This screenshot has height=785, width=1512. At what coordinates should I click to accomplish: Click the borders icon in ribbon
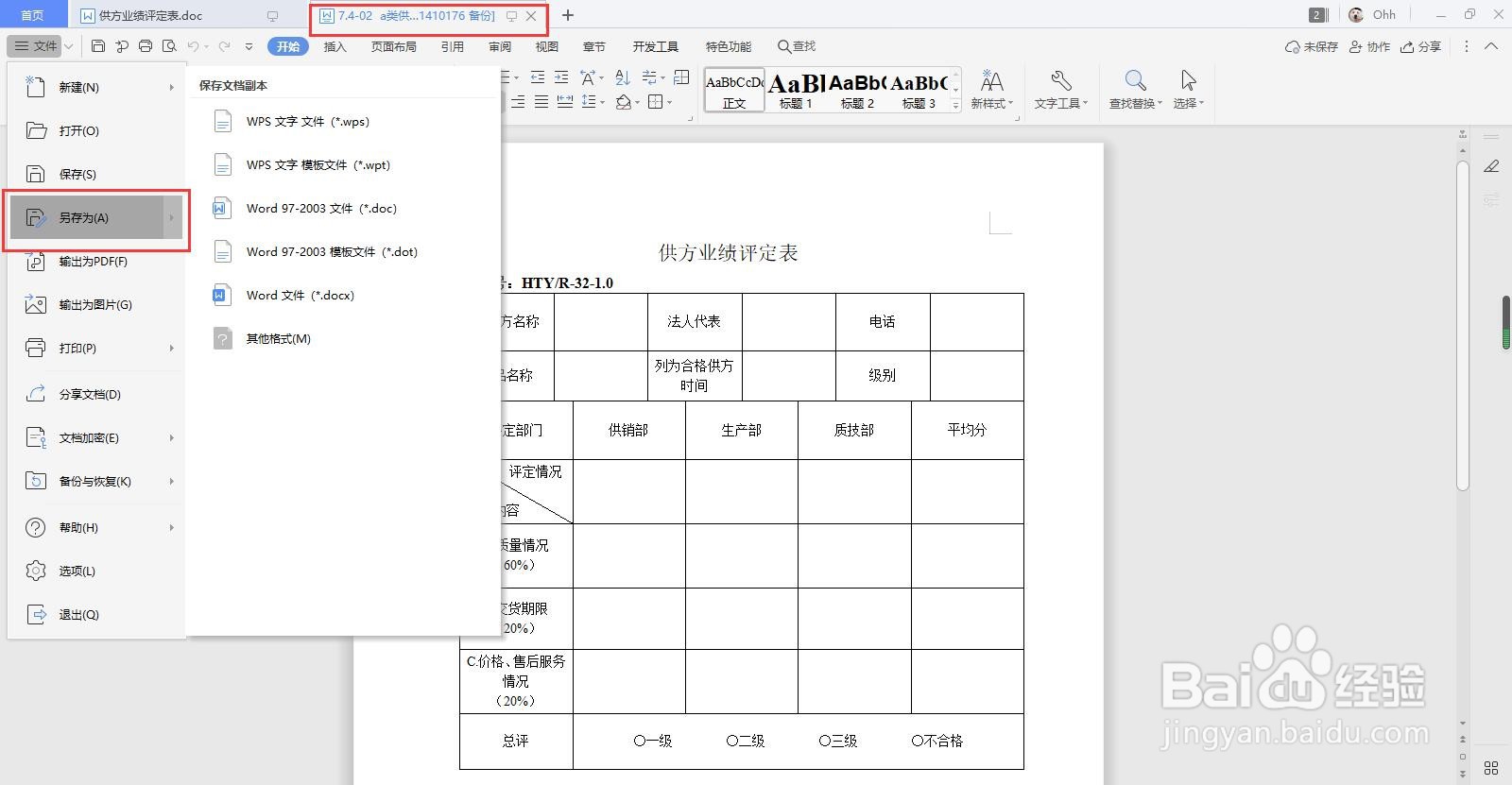[656, 102]
